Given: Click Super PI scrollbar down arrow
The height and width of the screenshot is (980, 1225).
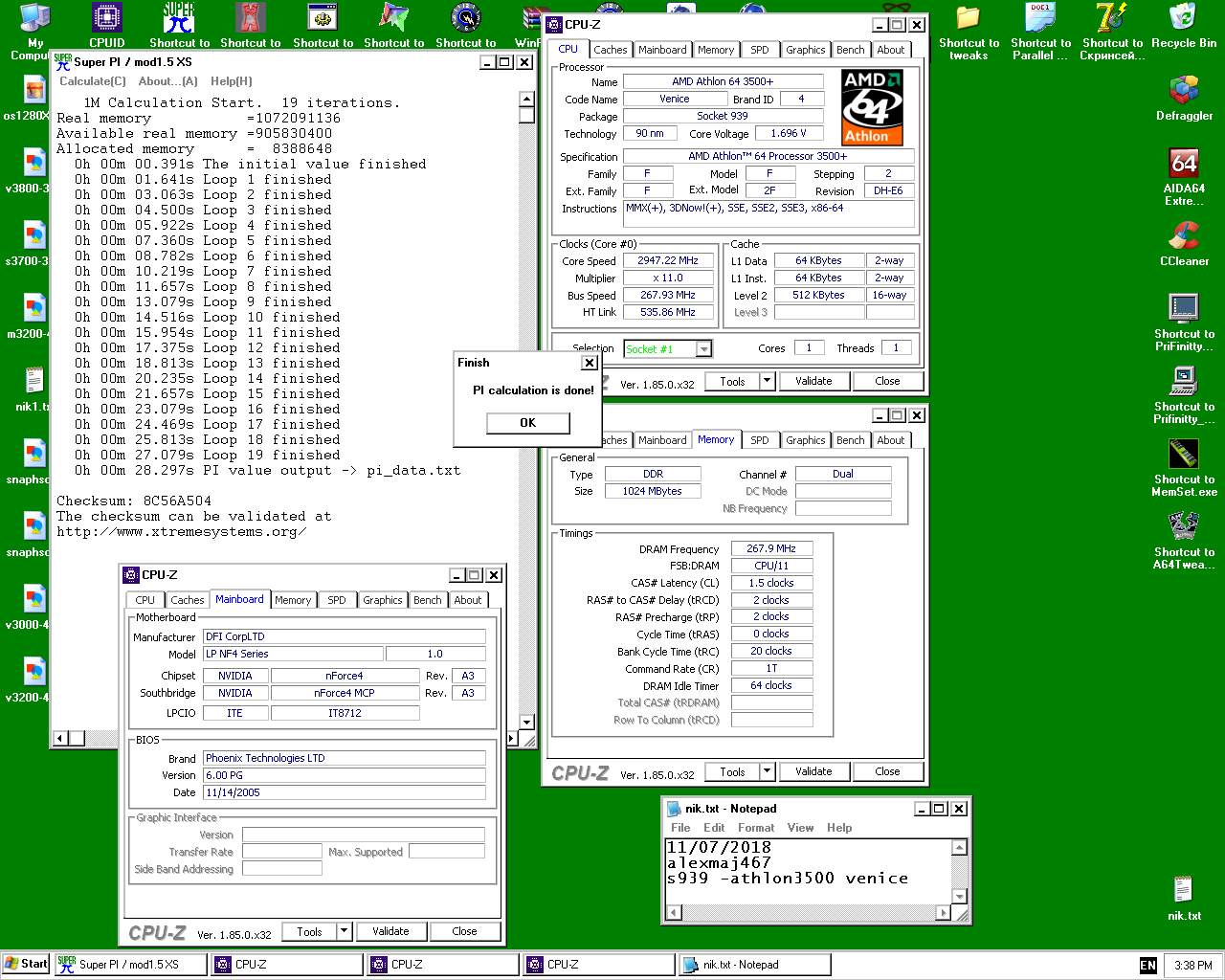Looking at the screenshot, I should (x=526, y=723).
